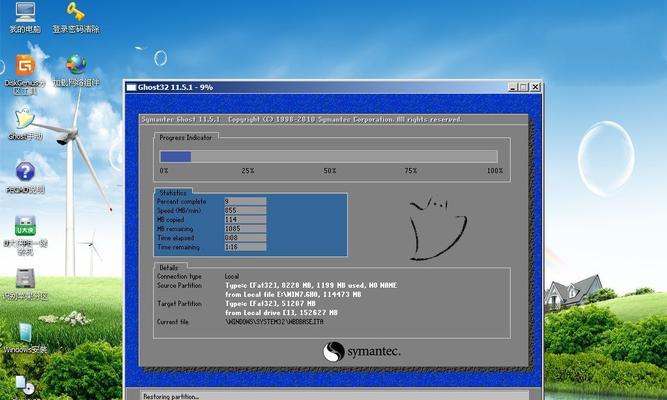Click the current file path \WINDOWS\SYSTEM32 line
Image resolution: width=667 pixels, height=400 pixels.
pos(274,322)
